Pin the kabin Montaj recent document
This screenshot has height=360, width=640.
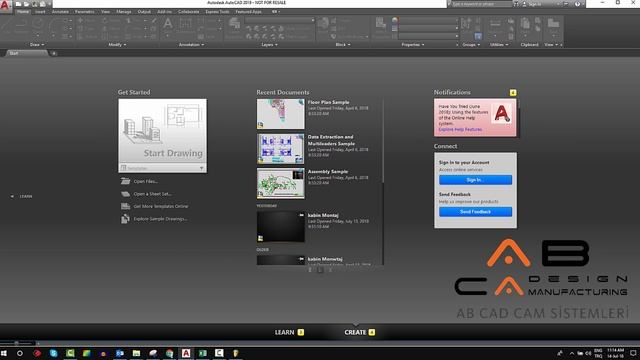[301, 215]
